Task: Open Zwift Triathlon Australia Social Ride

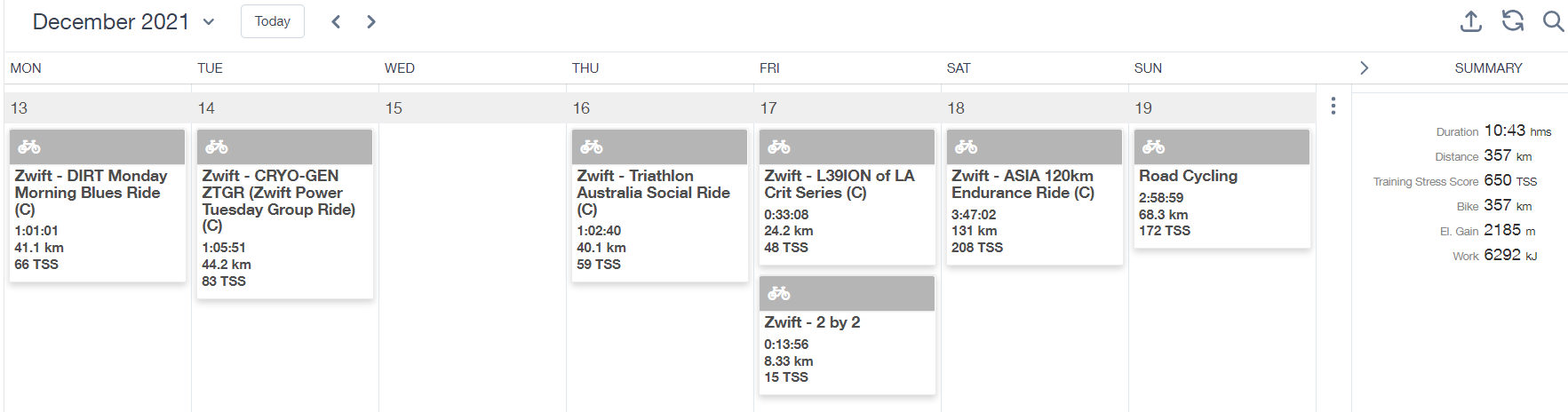Action: (653, 193)
